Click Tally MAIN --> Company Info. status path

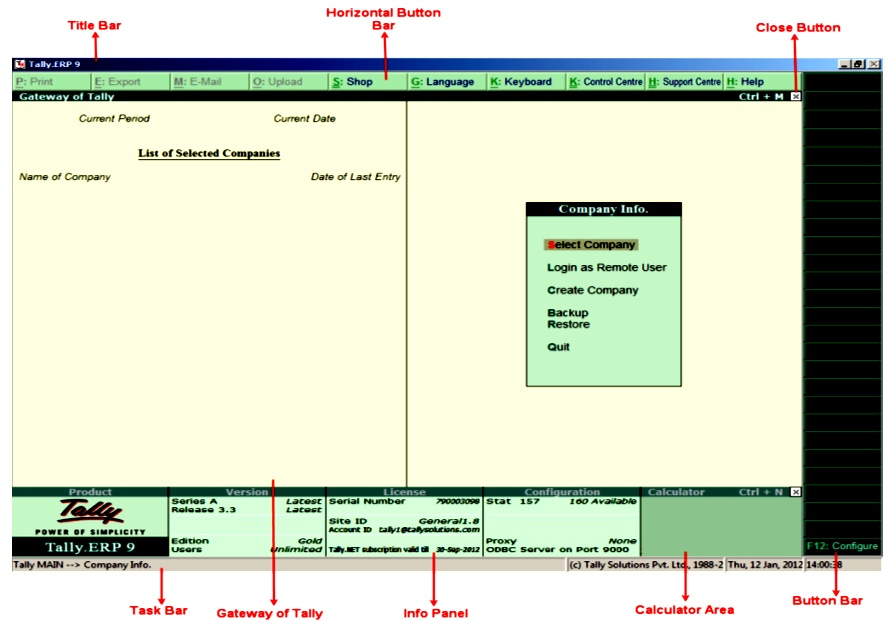point(82,565)
